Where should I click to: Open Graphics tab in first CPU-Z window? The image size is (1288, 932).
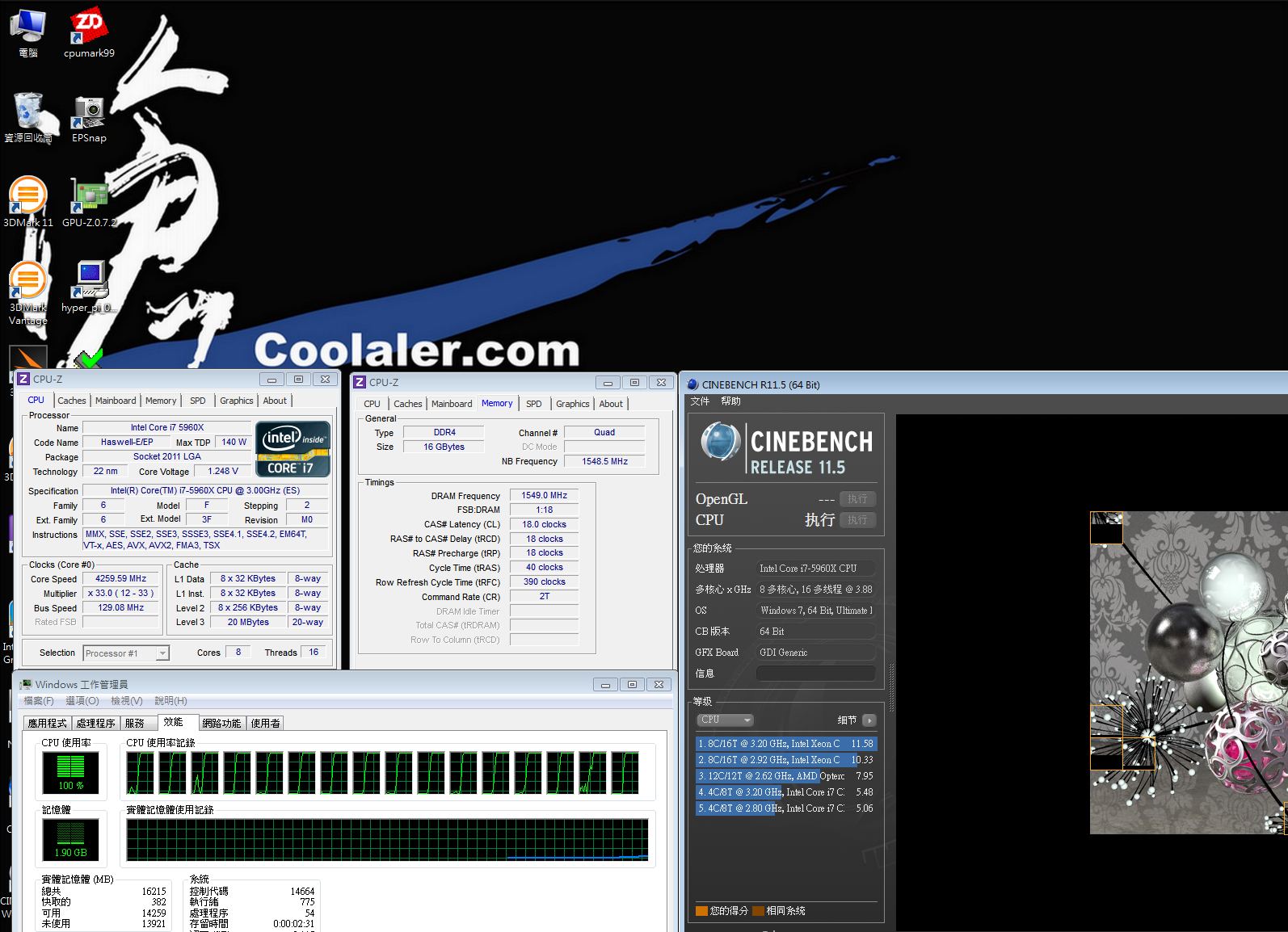[237, 401]
